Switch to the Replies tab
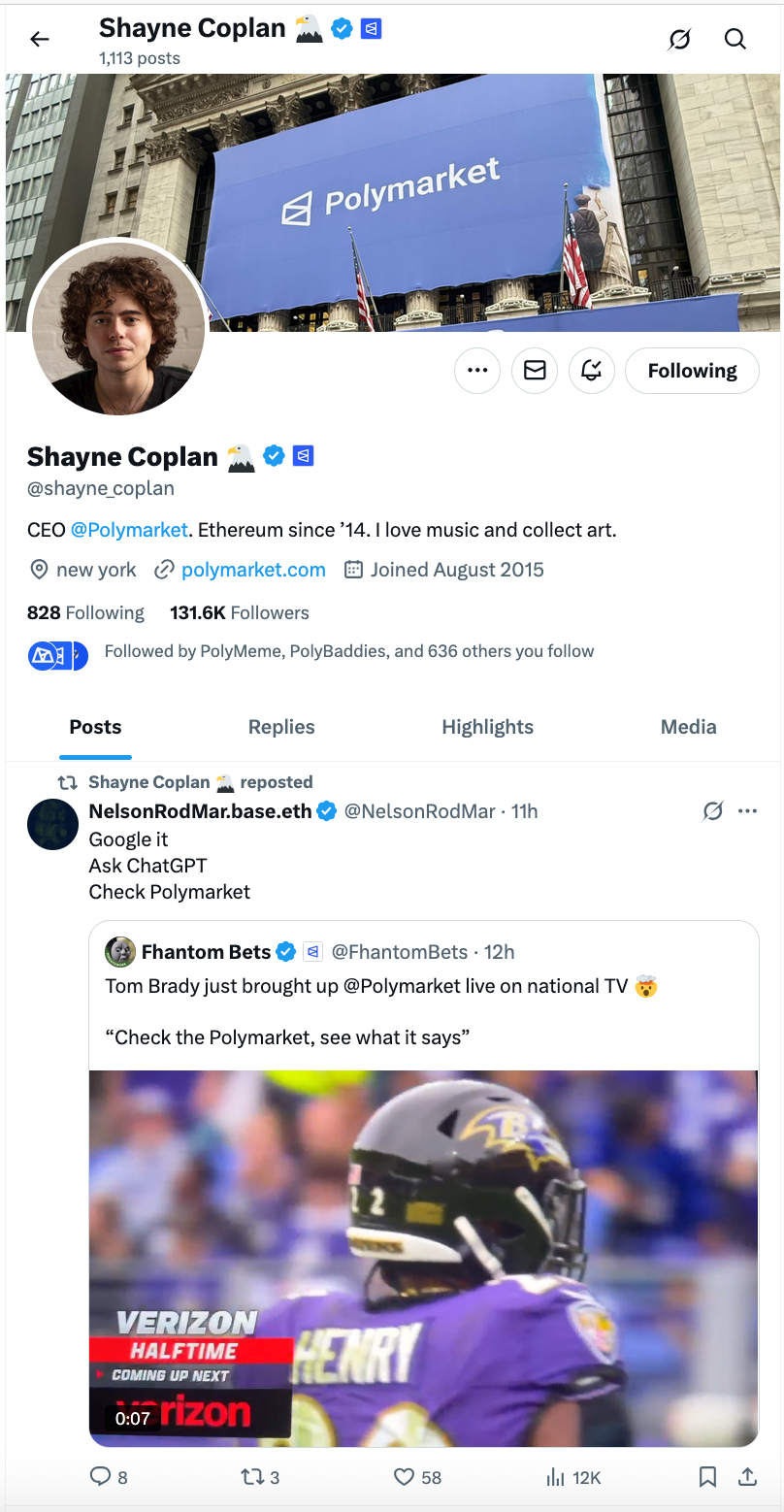This screenshot has height=1512, width=784. 281,727
